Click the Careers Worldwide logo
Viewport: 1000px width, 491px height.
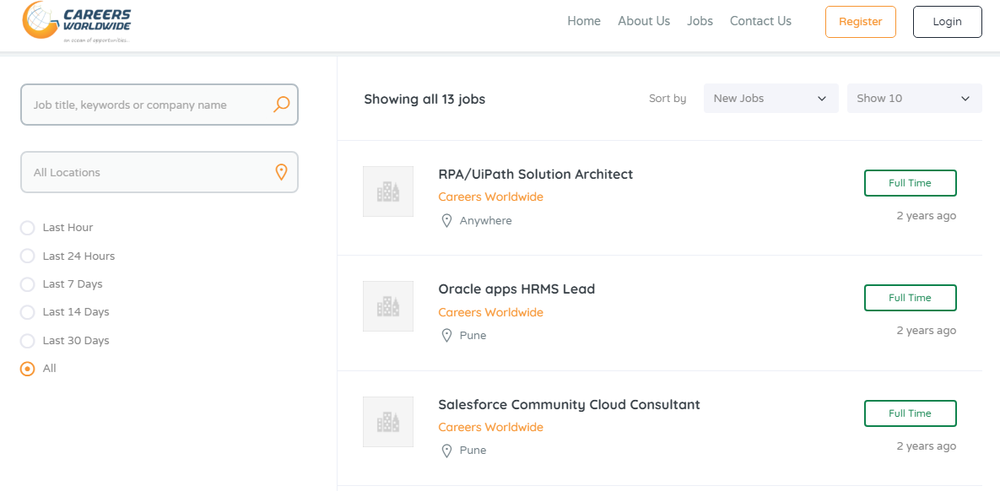77,21
